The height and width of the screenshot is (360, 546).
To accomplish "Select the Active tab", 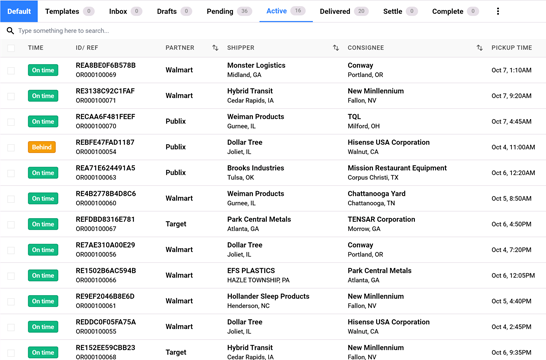I will 286,11.
